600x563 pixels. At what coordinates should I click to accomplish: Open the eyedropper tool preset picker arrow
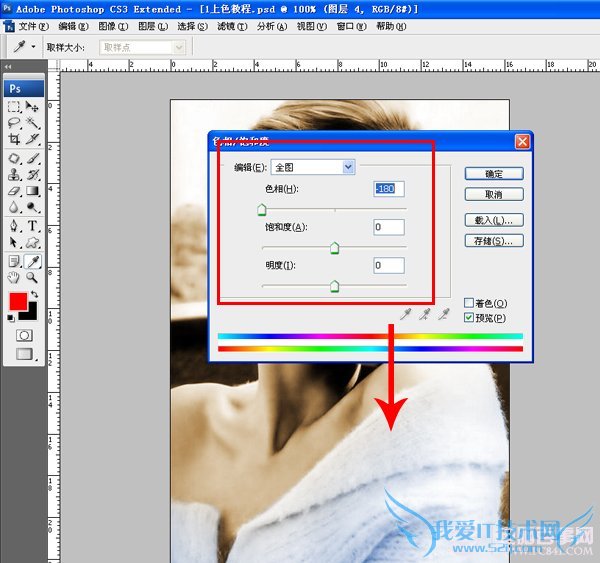(33, 47)
